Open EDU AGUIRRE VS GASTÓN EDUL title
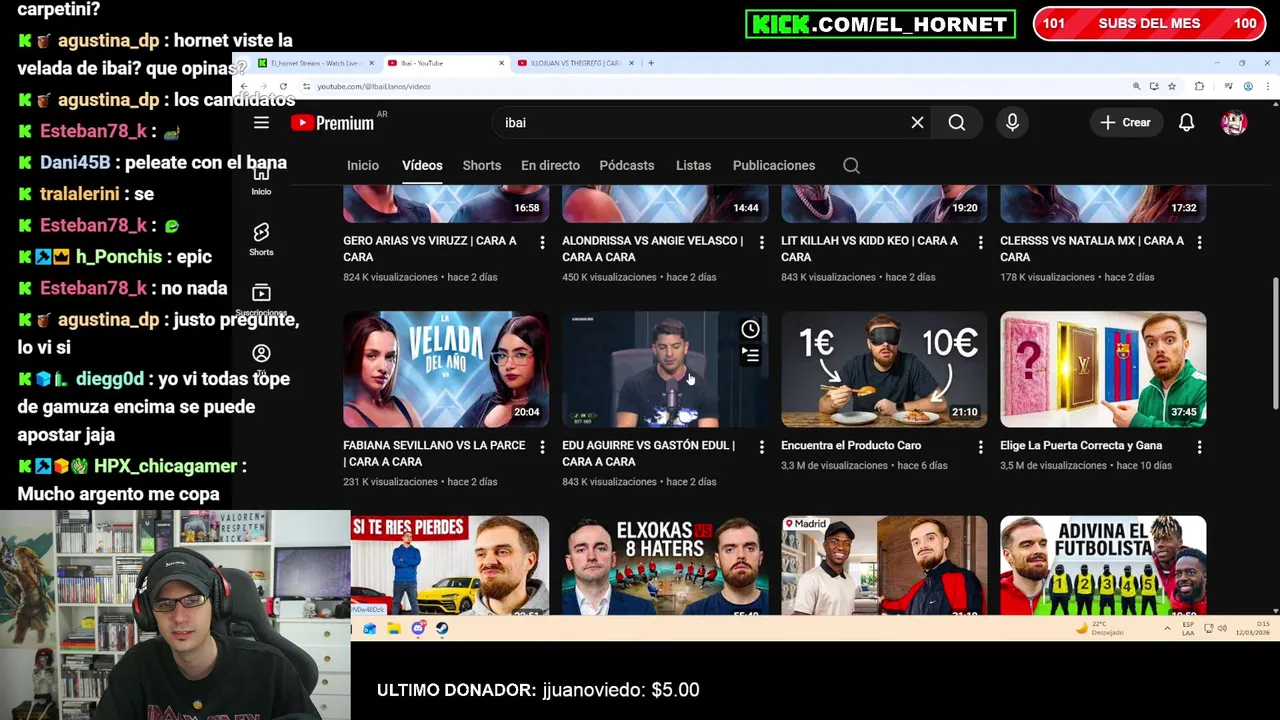Screen dimensions: 1280x720 click(648, 453)
